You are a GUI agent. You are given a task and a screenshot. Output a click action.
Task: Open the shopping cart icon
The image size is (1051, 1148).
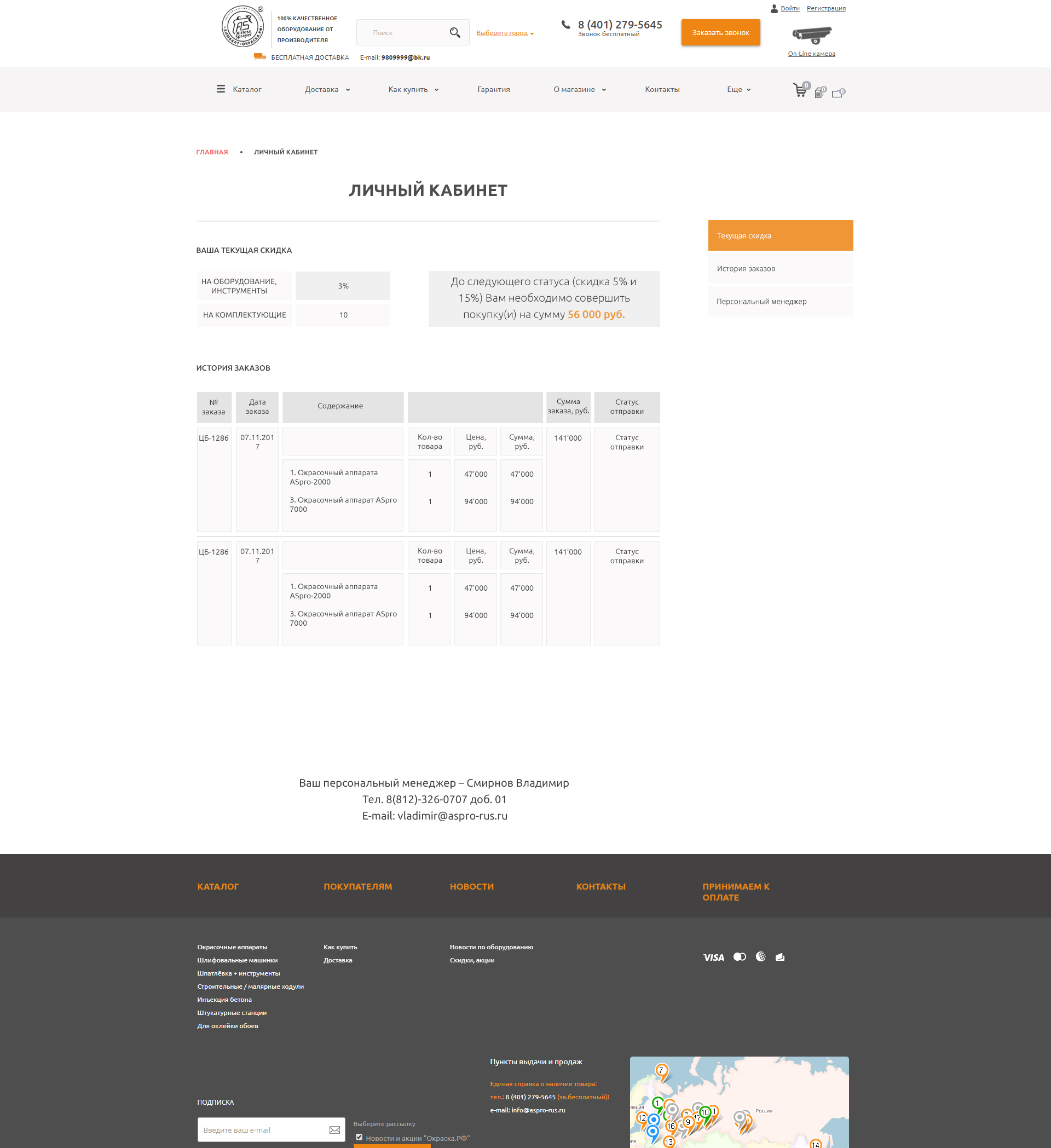pyautogui.click(x=800, y=90)
